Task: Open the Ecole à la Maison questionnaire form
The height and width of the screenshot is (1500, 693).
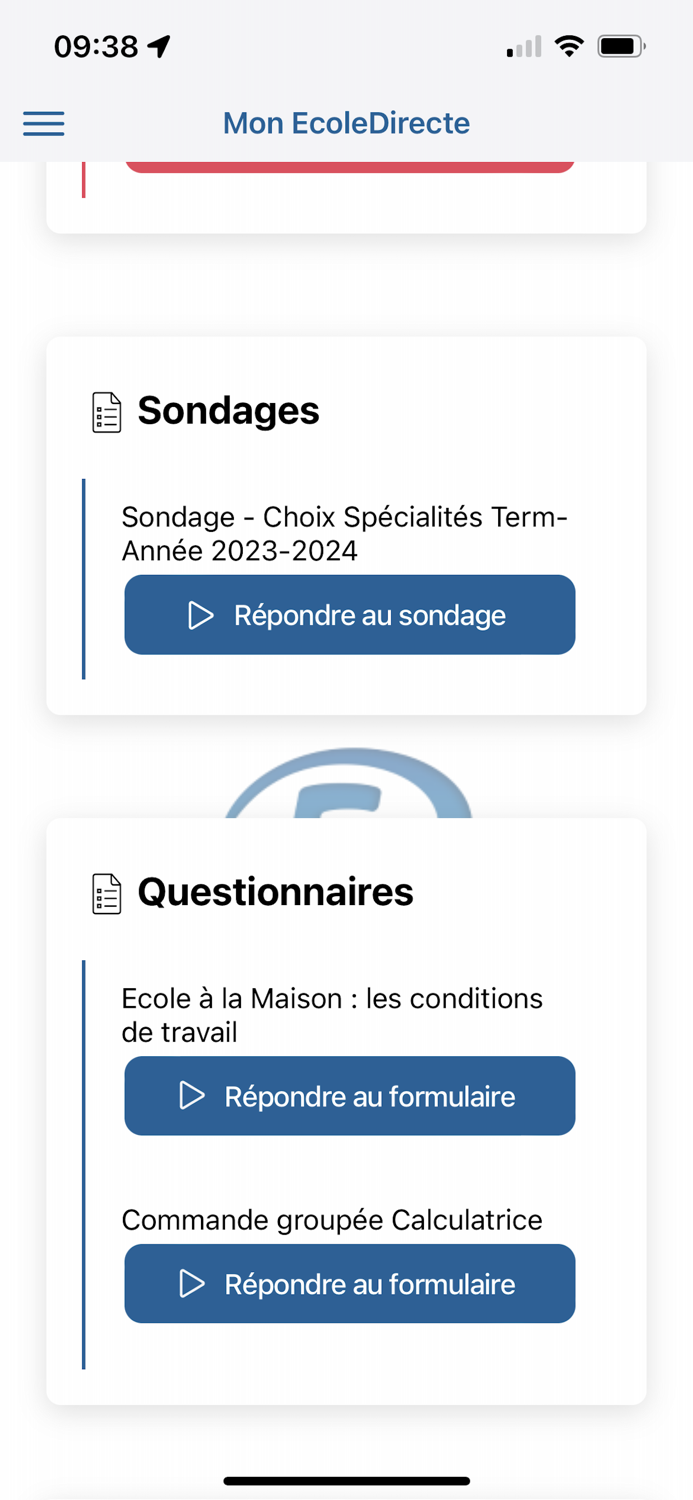Action: click(x=349, y=1096)
